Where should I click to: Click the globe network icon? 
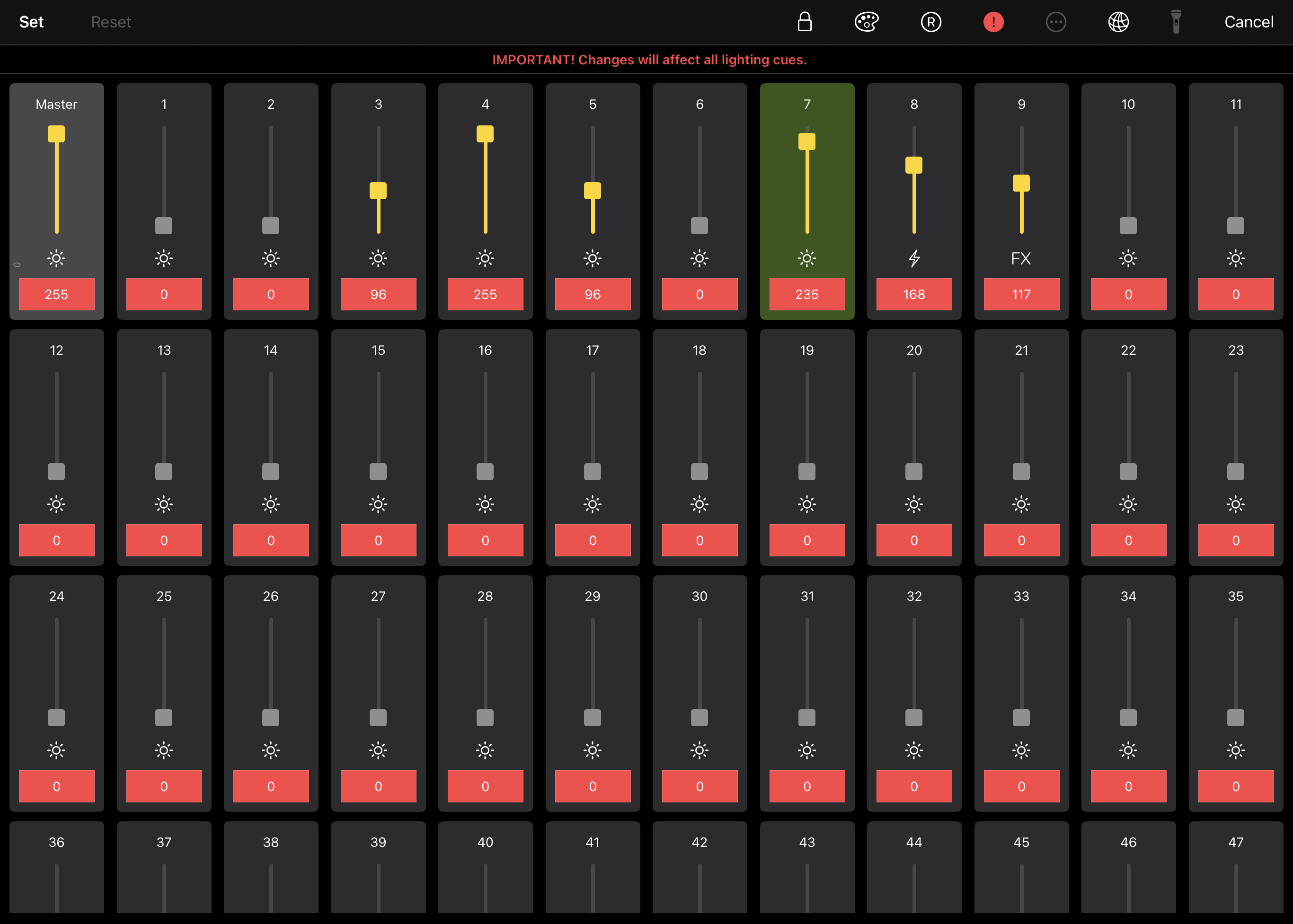pyautogui.click(x=1118, y=22)
